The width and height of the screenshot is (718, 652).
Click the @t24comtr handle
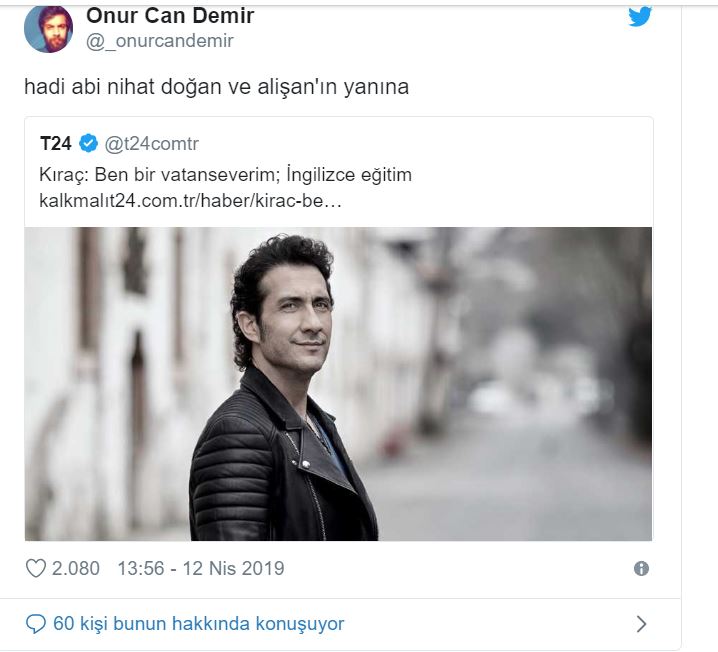pyautogui.click(x=152, y=144)
